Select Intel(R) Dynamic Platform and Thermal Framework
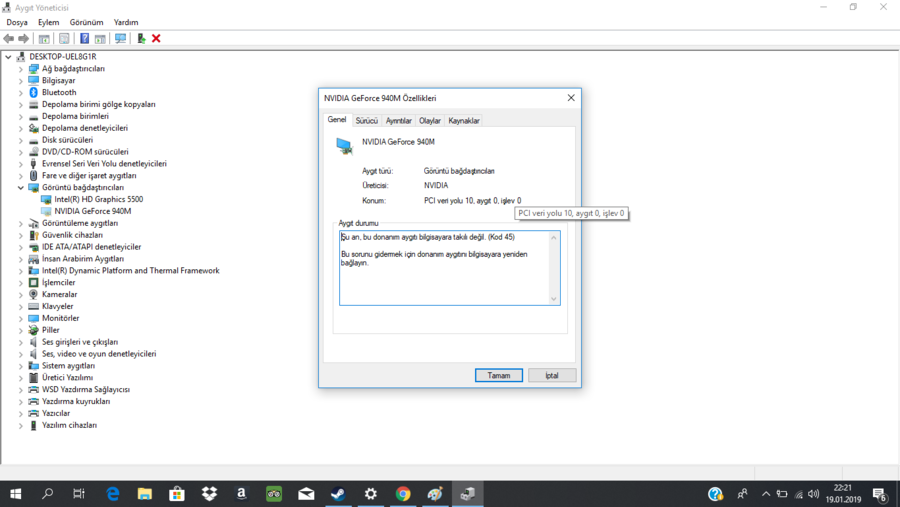The image size is (900, 507). point(130,271)
